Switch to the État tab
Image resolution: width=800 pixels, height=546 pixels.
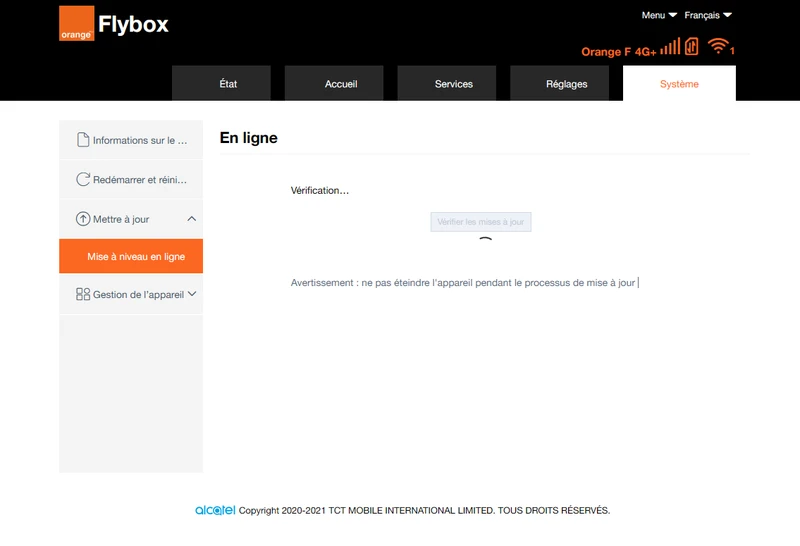tap(221, 83)
